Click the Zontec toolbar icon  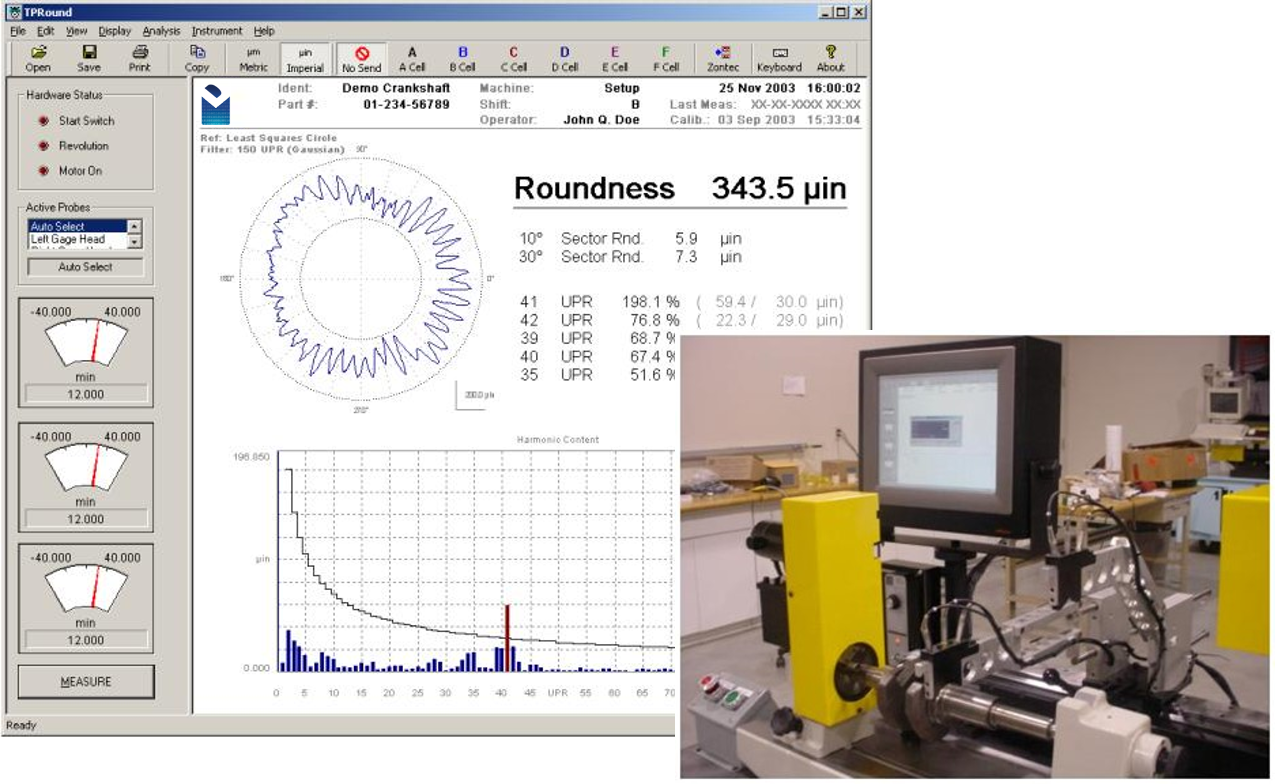pos(722,59)
